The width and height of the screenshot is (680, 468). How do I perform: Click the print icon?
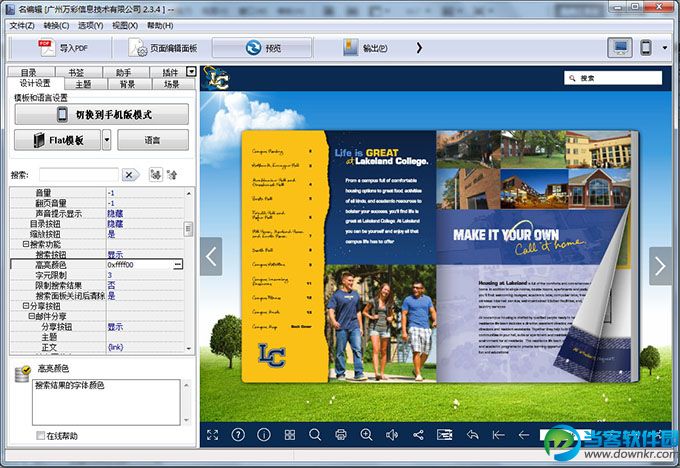point(341,435)
